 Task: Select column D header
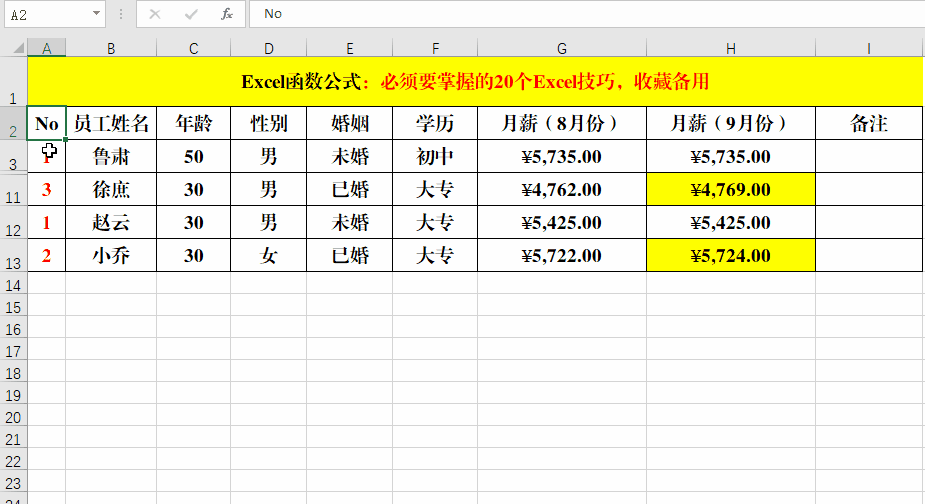click(x=268, y=48)
